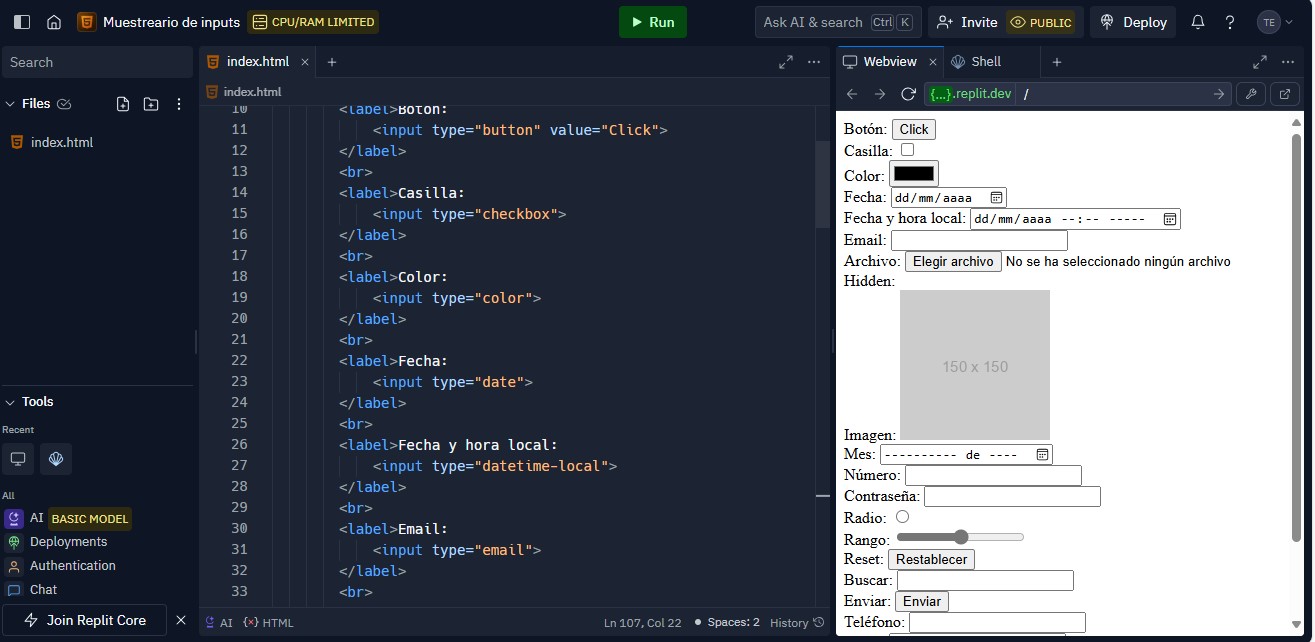Open the recent Webview tool icon
This screenshot has height=642, width=1315.
click(x=18, y=459)
